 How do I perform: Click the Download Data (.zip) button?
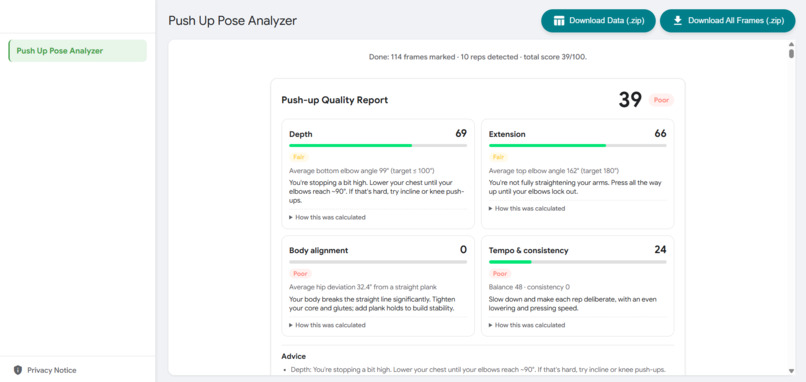pyautogui.click(x=598, y=21)
